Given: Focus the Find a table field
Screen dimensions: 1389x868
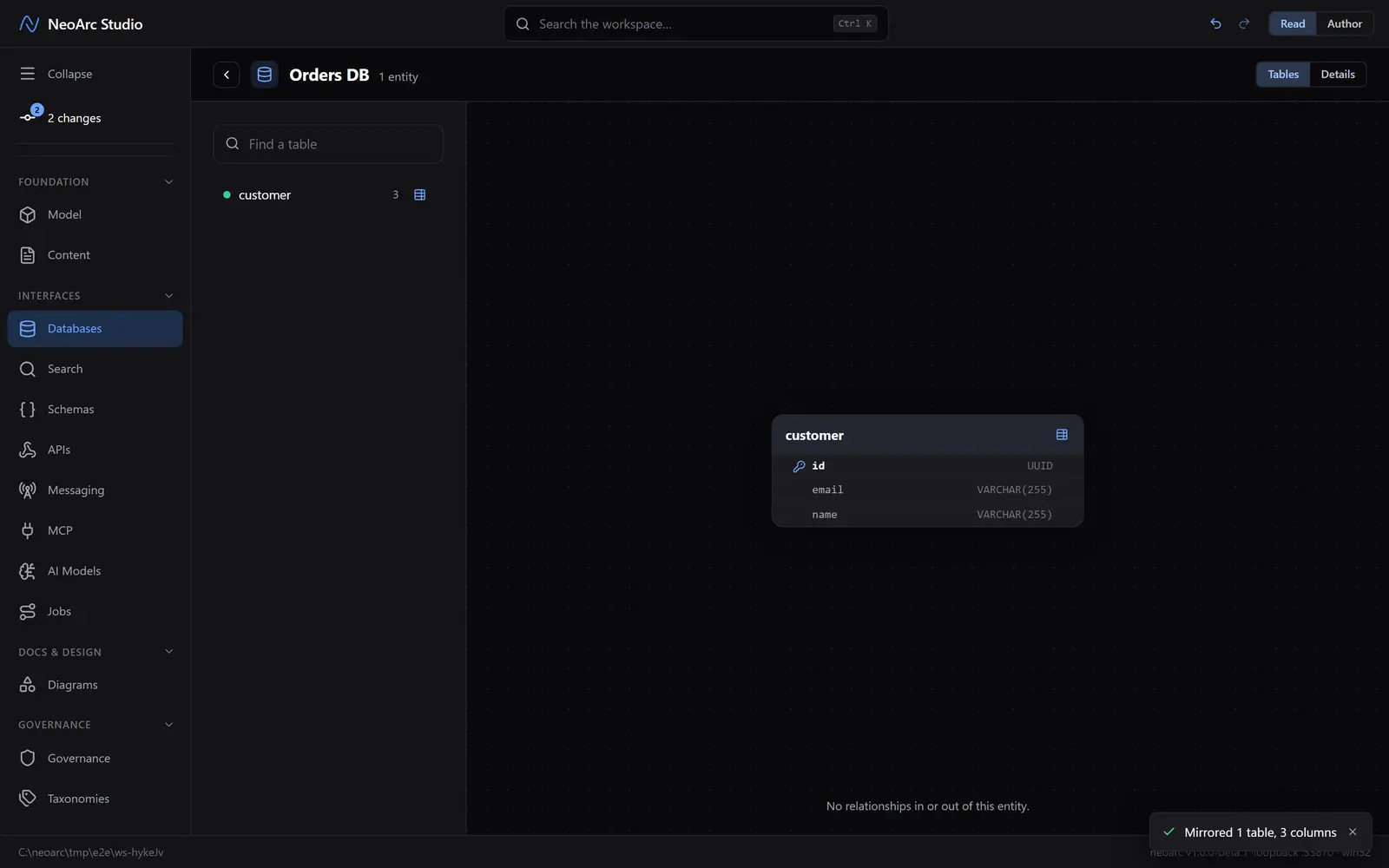Looking at the screenshot, I should tap(328, 144).
